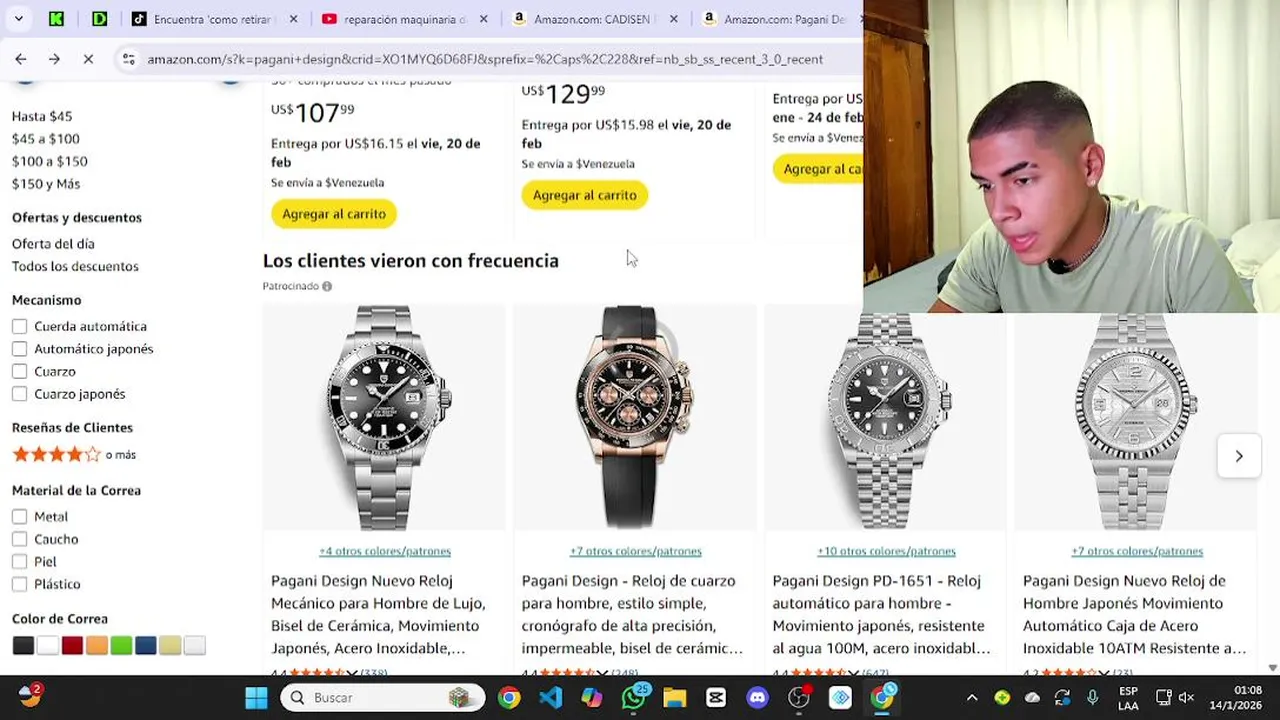This screenshot has width=1280, height=720.
Task: Advance carousel with next arrow
Action: click(1238, 456)
